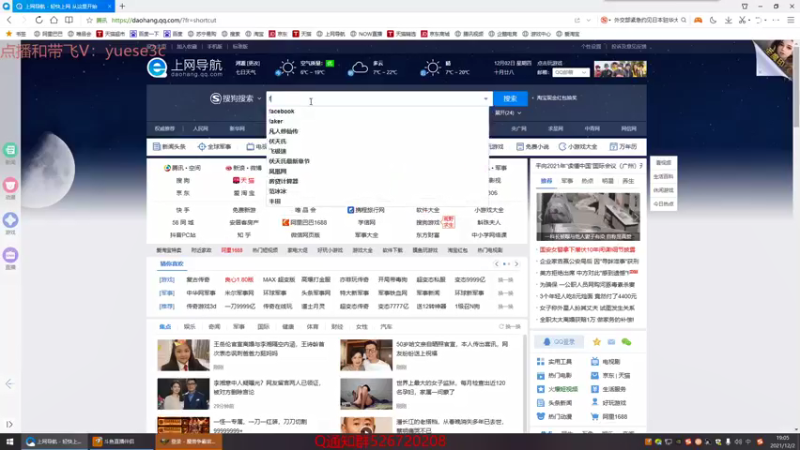Open the news video thumbnail in right panel
Viewport: 800px width, 450px height.
[x=588, y=216]
